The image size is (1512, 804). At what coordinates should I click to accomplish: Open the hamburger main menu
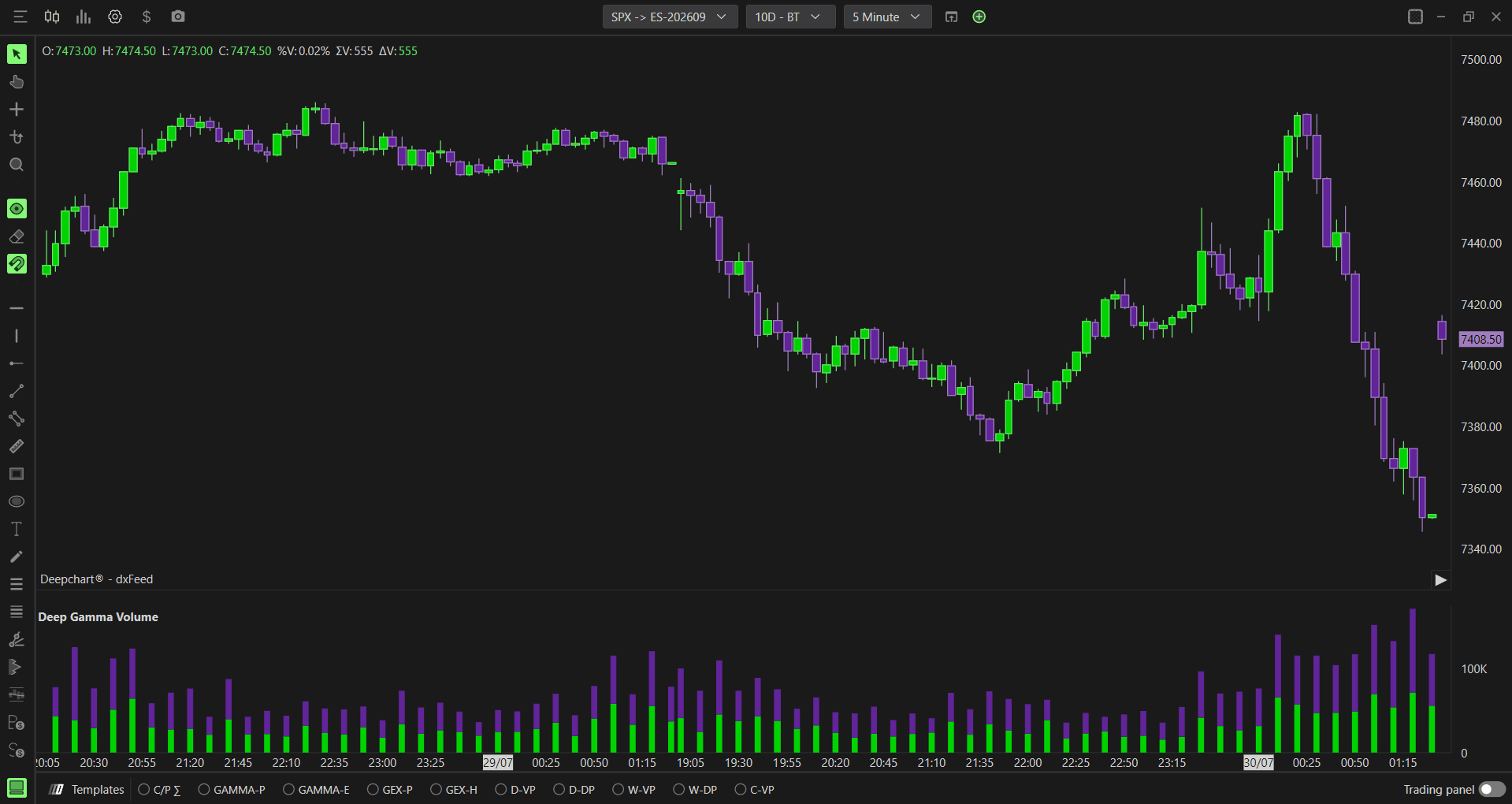point(20,17)
